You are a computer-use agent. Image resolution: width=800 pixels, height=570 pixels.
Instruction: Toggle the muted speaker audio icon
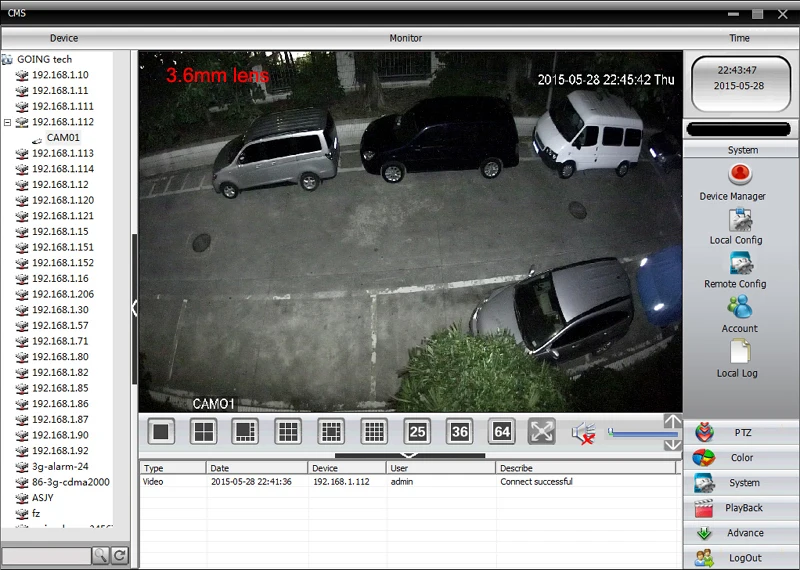[583, 432]
